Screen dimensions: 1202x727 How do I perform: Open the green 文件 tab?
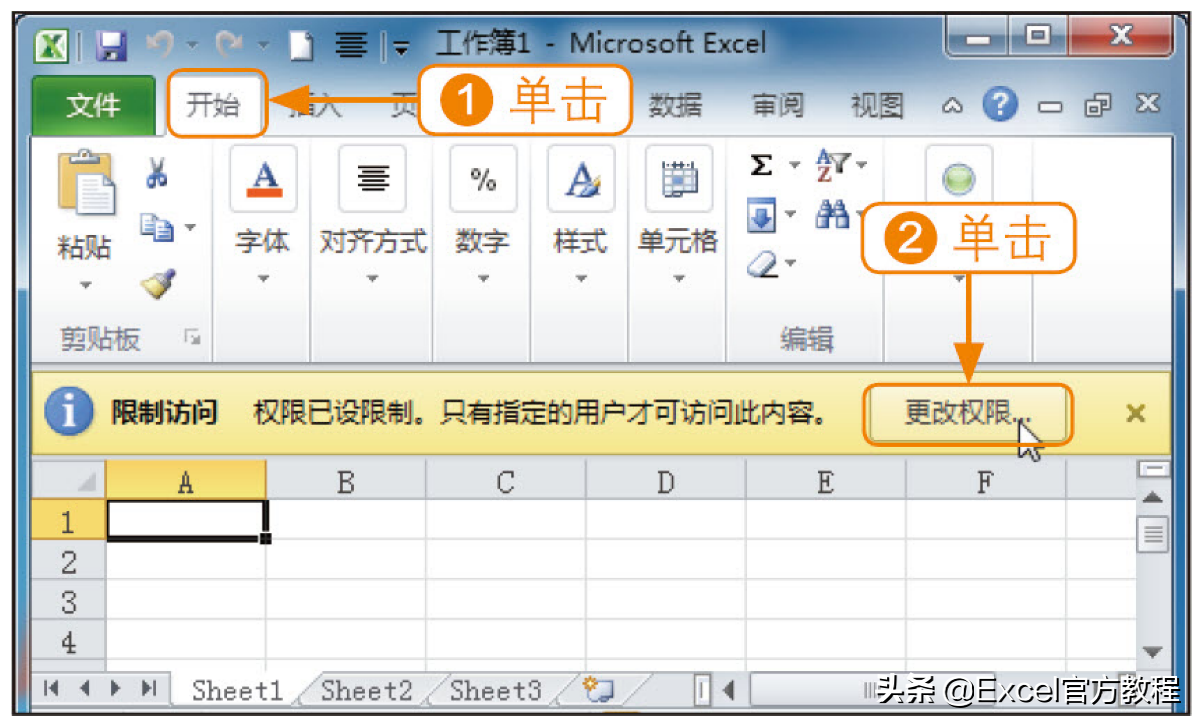[x=94, y=105]
